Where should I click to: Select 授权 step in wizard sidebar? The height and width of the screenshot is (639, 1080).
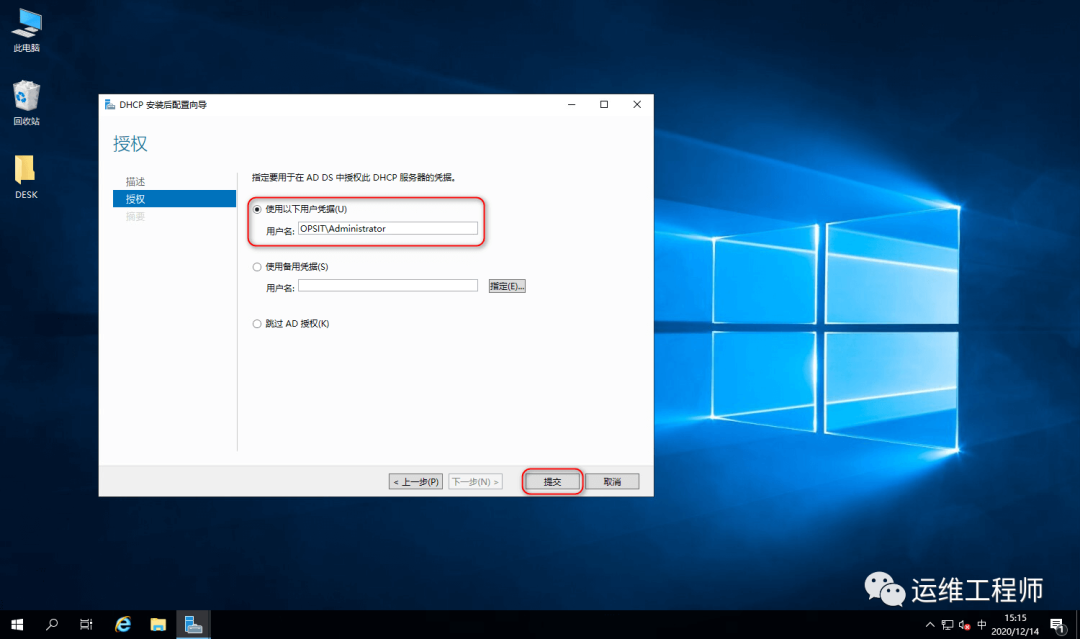click(x=174, y=199)
